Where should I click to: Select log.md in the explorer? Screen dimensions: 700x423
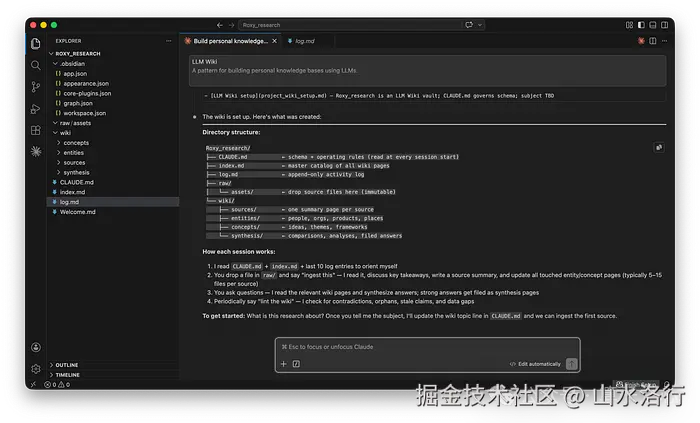point(113,202)
